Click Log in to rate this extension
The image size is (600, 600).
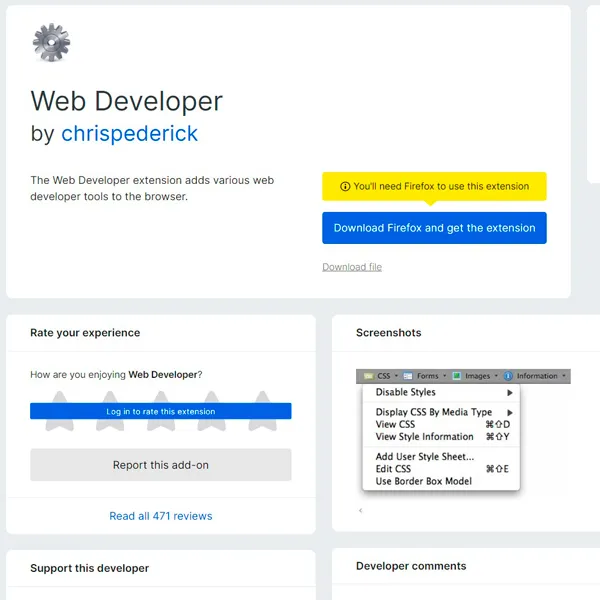161,411
